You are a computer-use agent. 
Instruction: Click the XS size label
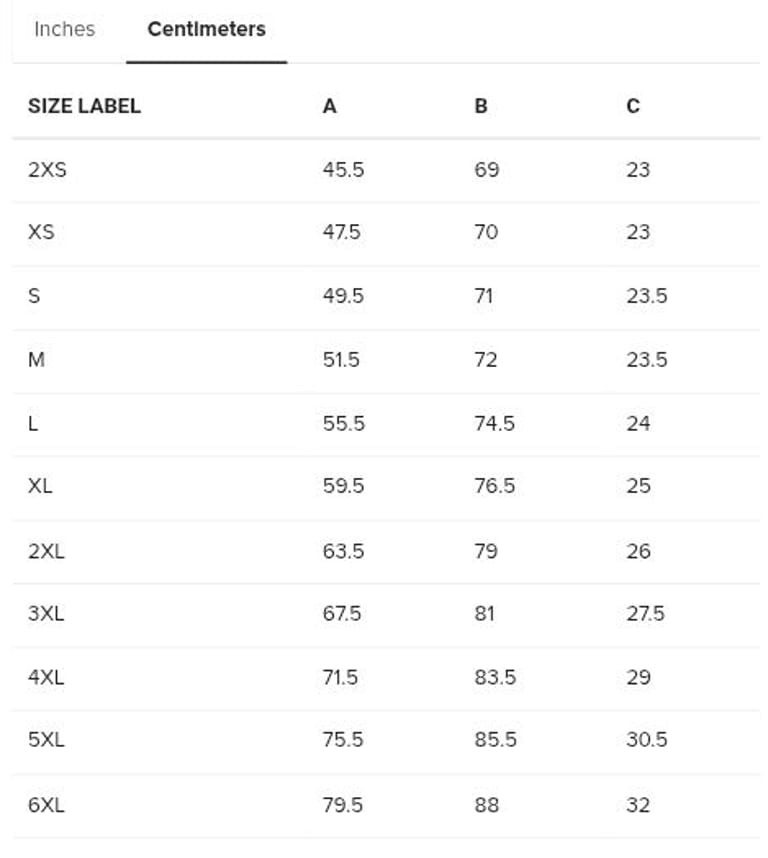pyautogui.click(x=41, y=232)
